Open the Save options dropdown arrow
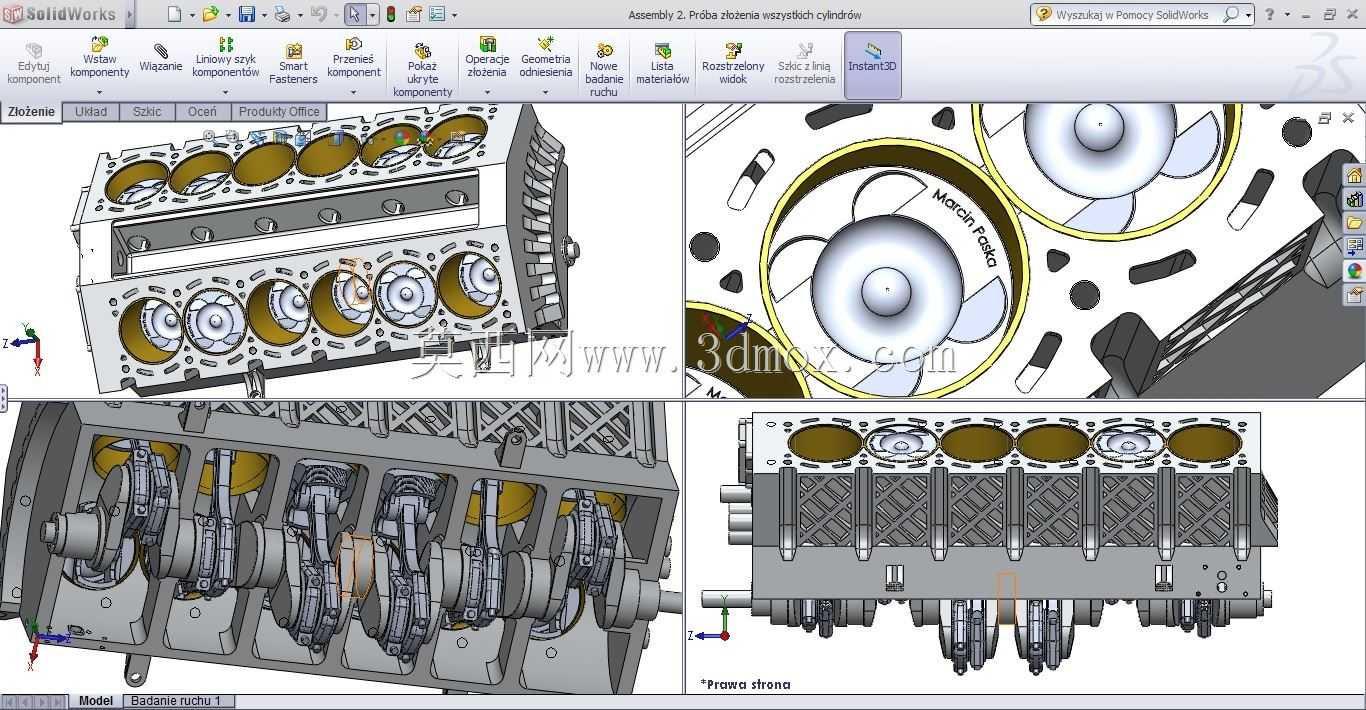 [264, 15]
